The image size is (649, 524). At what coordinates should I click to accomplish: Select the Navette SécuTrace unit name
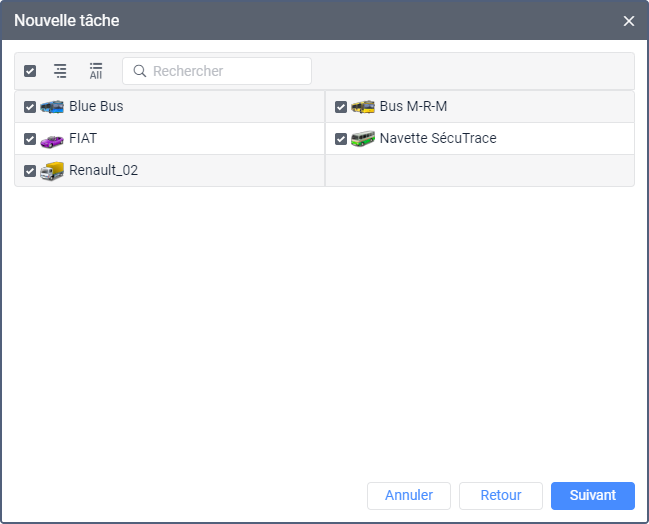pyautogui.click(x=438, y=139)
